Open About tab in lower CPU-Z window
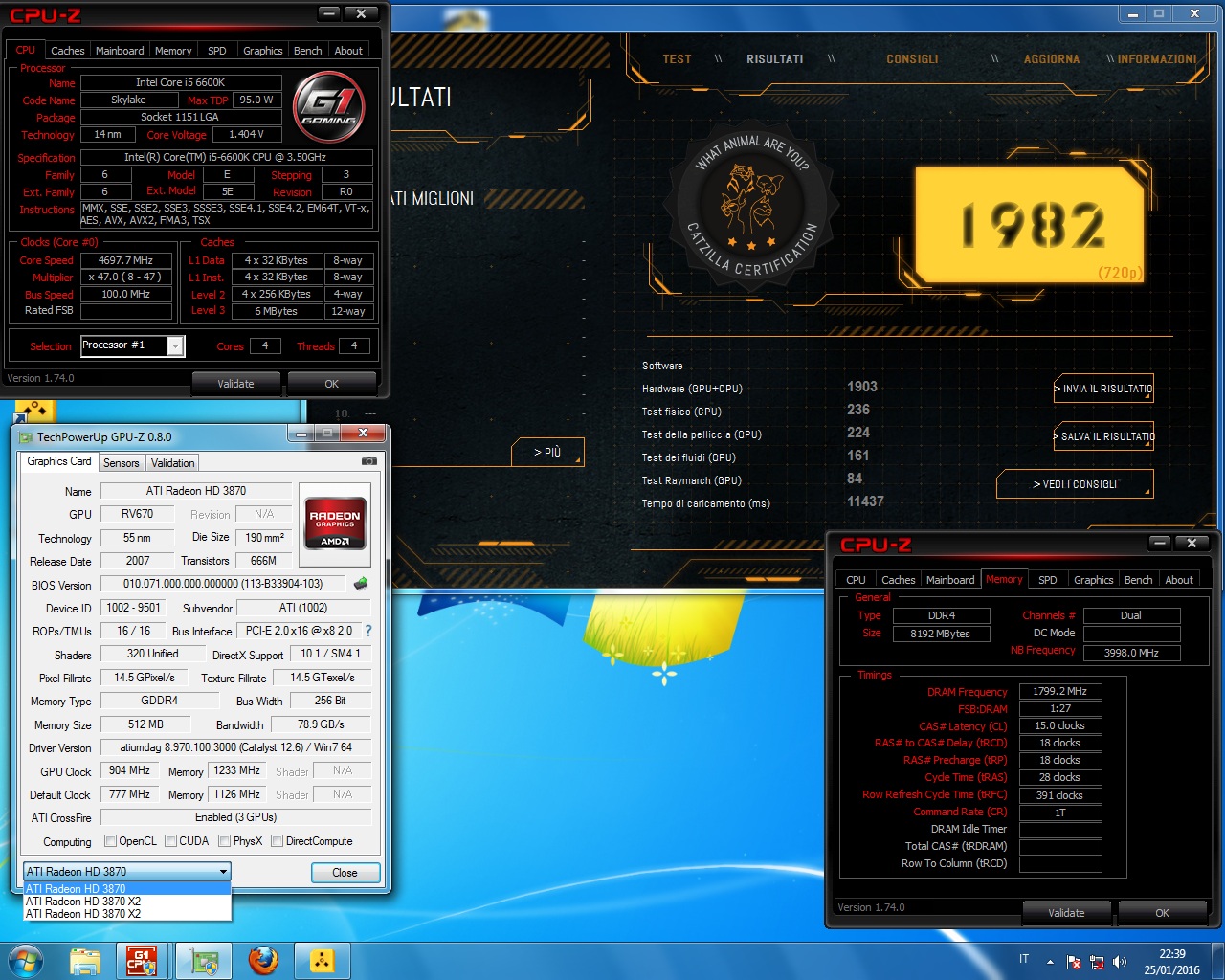 coord(1179,580)
